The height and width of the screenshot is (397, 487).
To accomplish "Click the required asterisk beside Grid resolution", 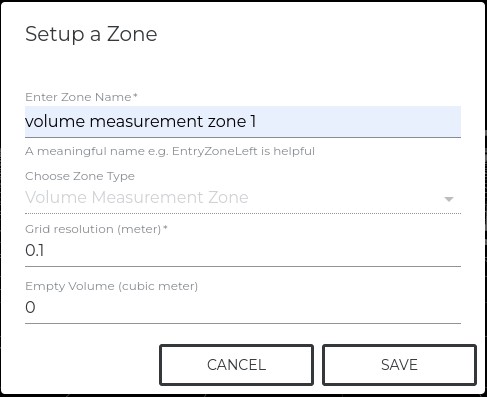I will coord(165,227).
